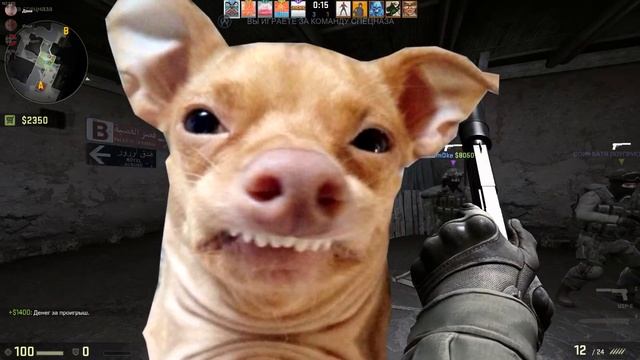The width and height of the screenshot is (640, 360).
Task: Click the team notice text under the timer
Action: tap(320, 21)
